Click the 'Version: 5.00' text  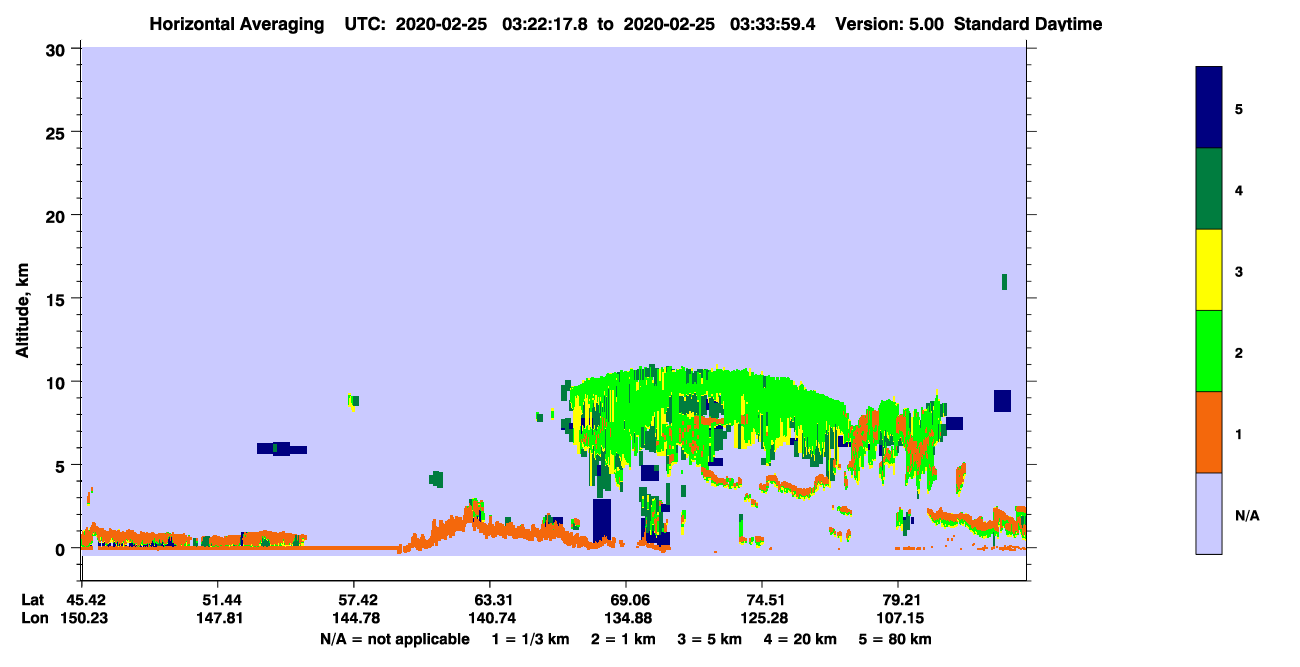(x=890, y=24)
